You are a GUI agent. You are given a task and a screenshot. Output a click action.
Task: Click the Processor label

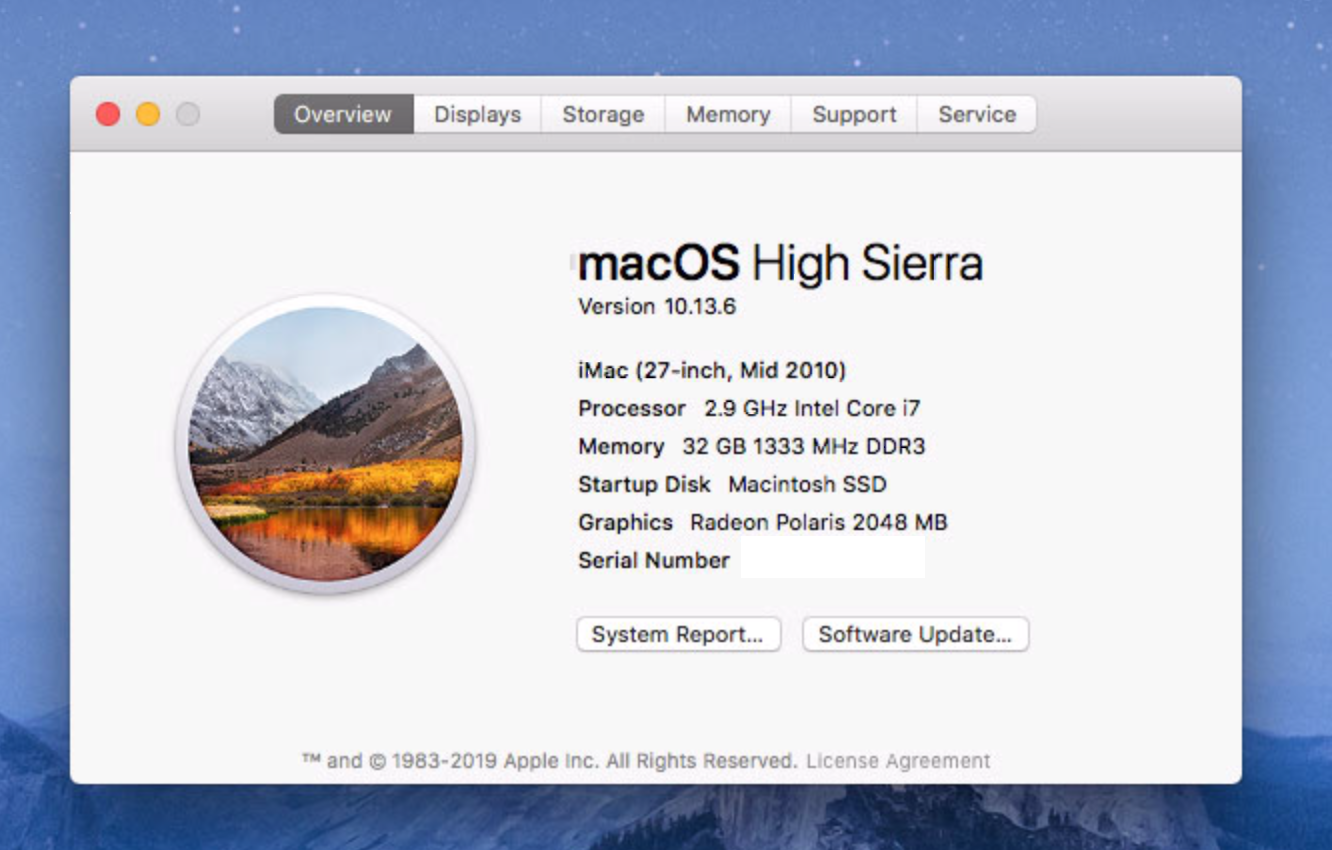[632, 408]
